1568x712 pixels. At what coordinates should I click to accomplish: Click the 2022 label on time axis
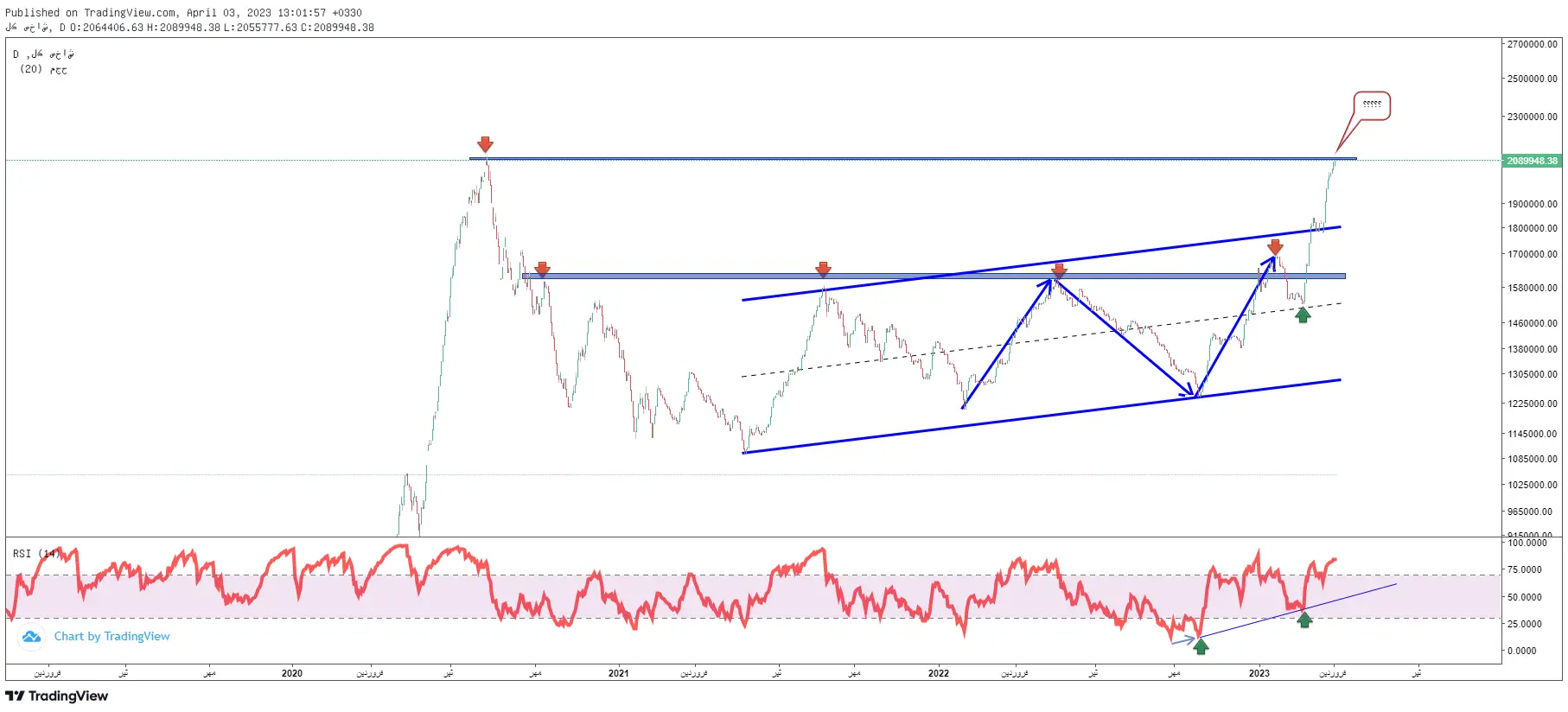pos(938,673)
